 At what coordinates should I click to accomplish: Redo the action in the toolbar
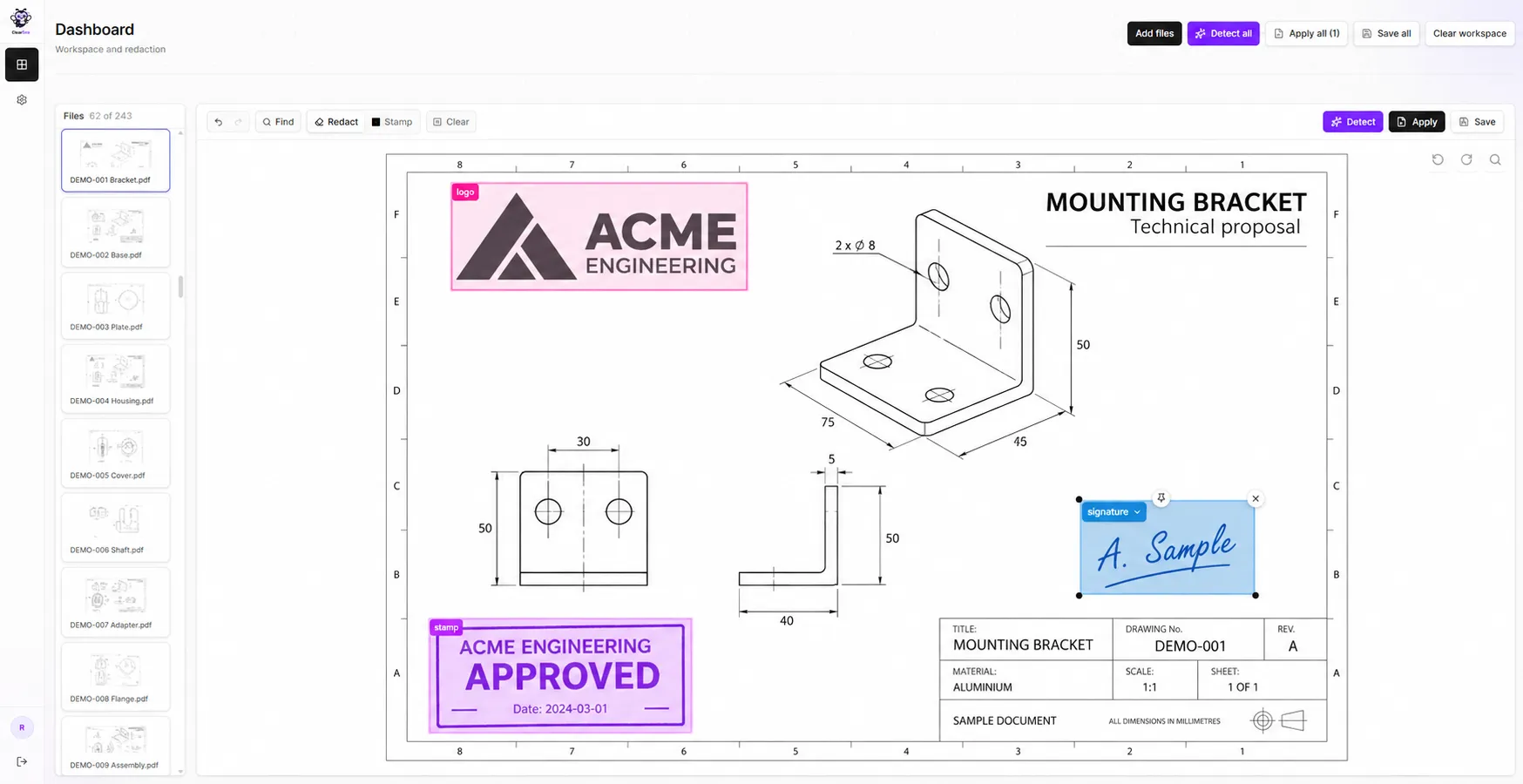[x=238, y=122]
